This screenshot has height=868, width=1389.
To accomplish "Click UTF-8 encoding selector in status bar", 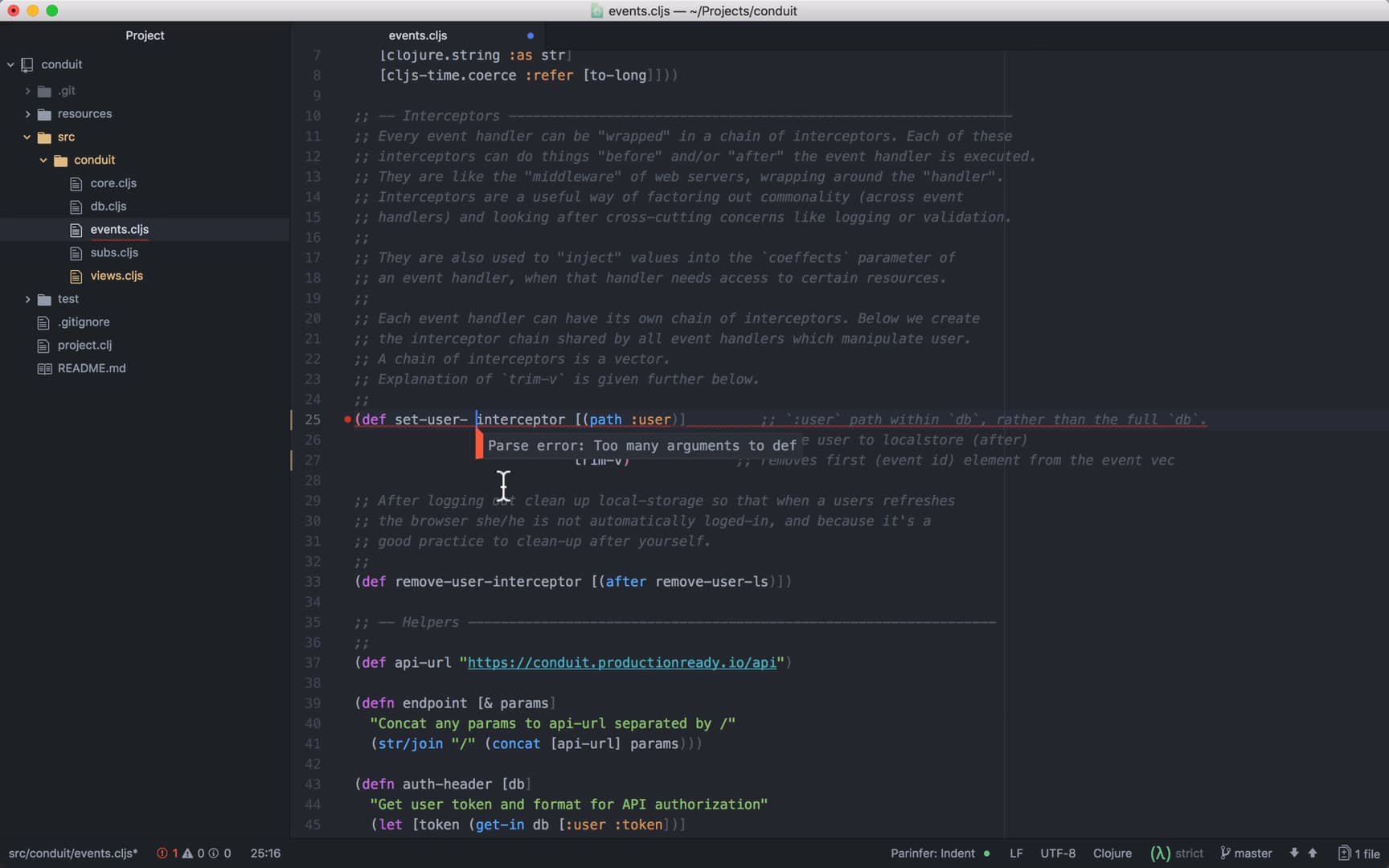I will coord(1058,854).
